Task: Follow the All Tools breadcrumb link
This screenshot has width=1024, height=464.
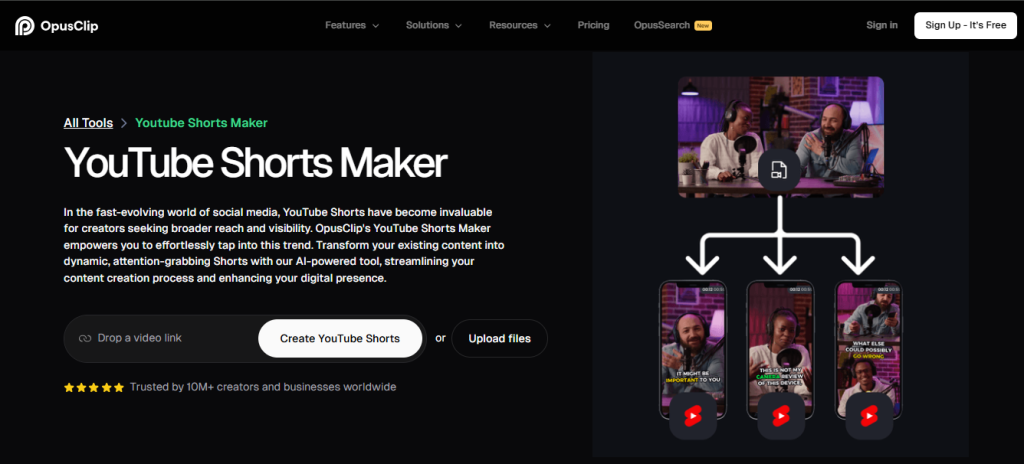Action: 88,123
